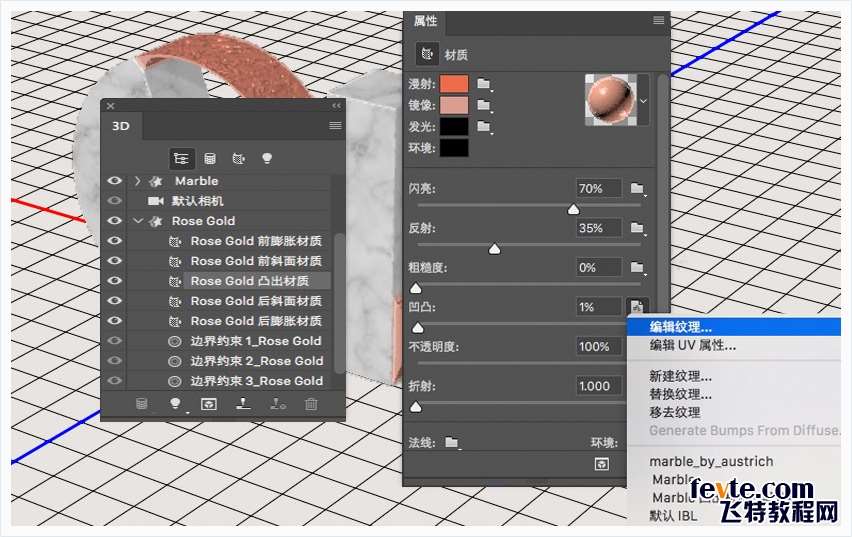
Task: Hide Rose Gold 后斜面材质 material
Action: coord(115,301)
